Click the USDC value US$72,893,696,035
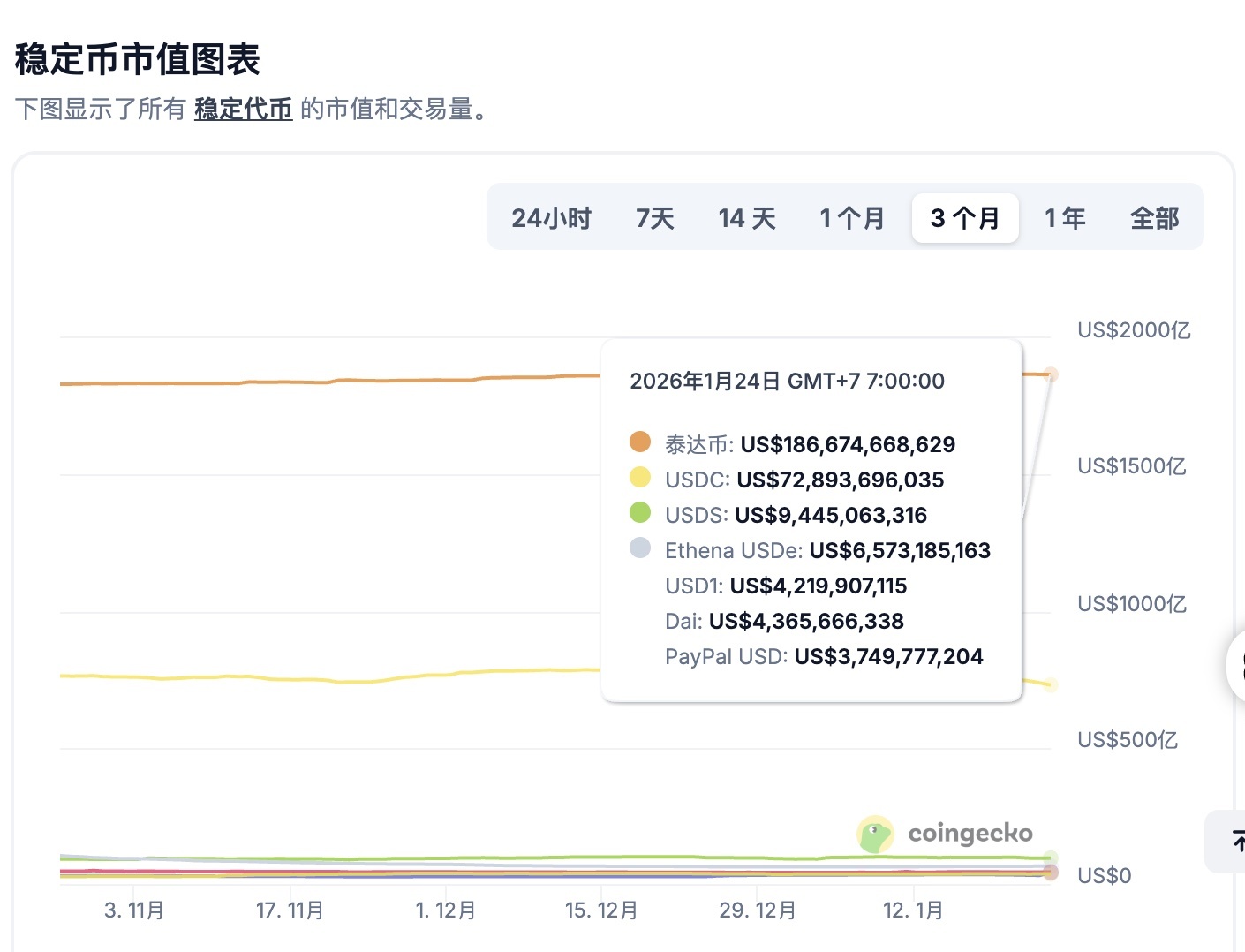This screenshot has width=1245, height=952. pyautogui.click(x=841, y=480)
